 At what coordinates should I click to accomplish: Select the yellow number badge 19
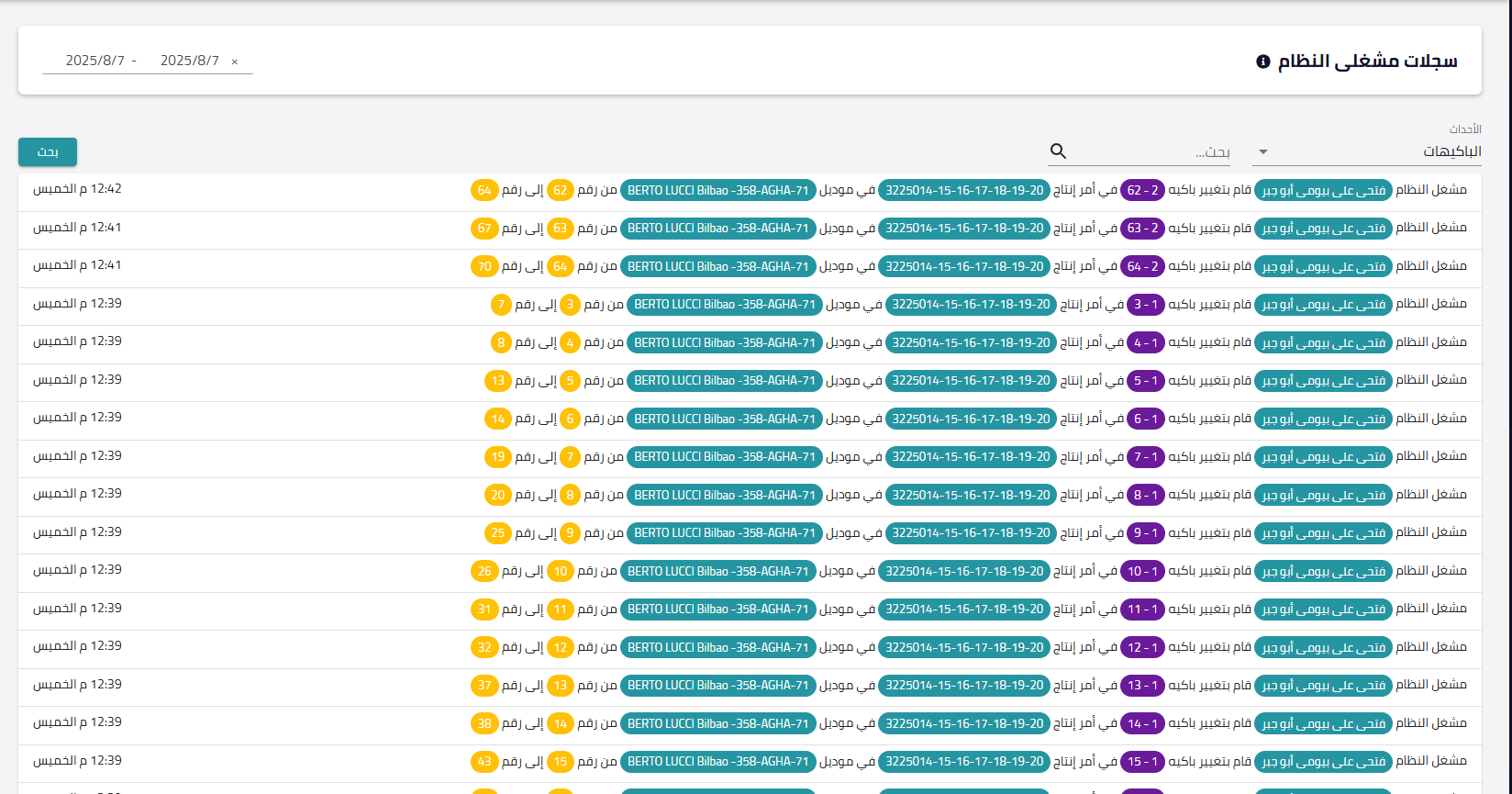coord(498,456)
